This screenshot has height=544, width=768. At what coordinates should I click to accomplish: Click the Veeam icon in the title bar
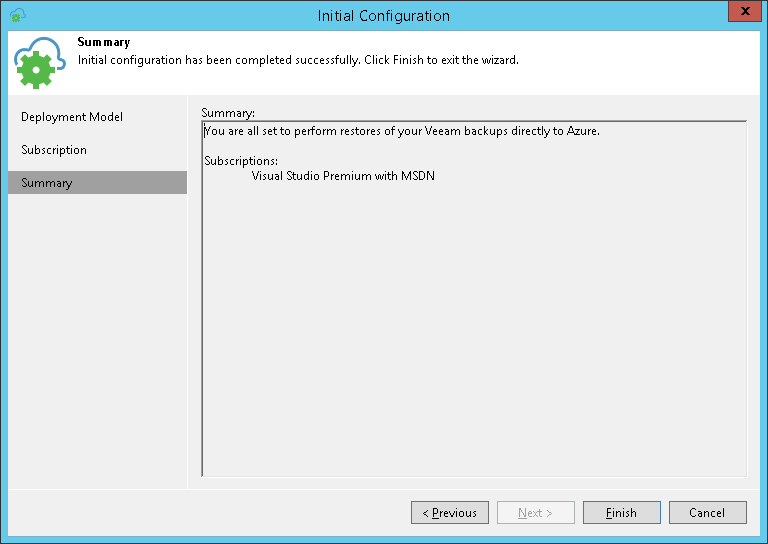[17, 15]
